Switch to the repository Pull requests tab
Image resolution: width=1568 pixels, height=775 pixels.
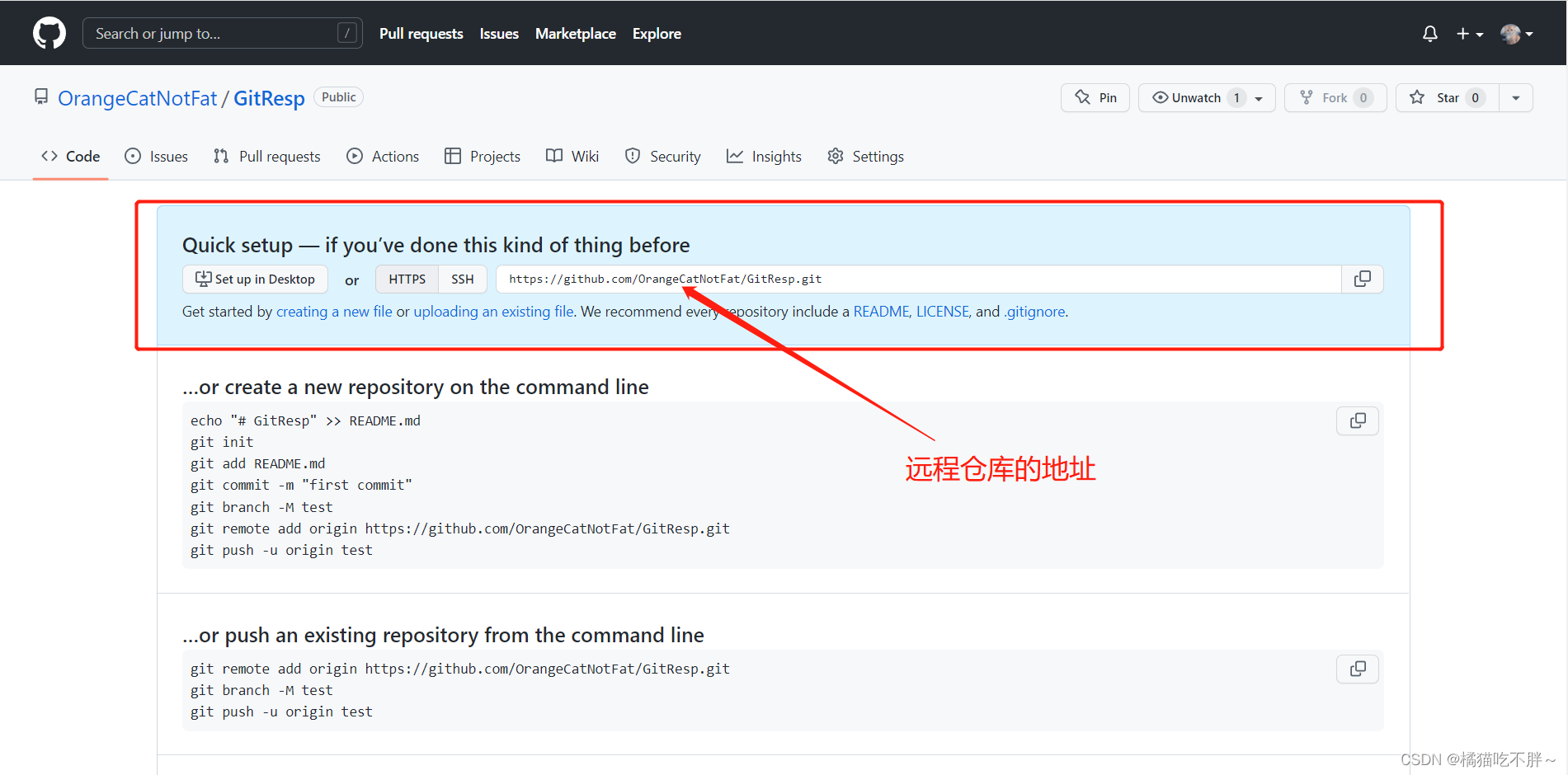(x=266, y=156)
